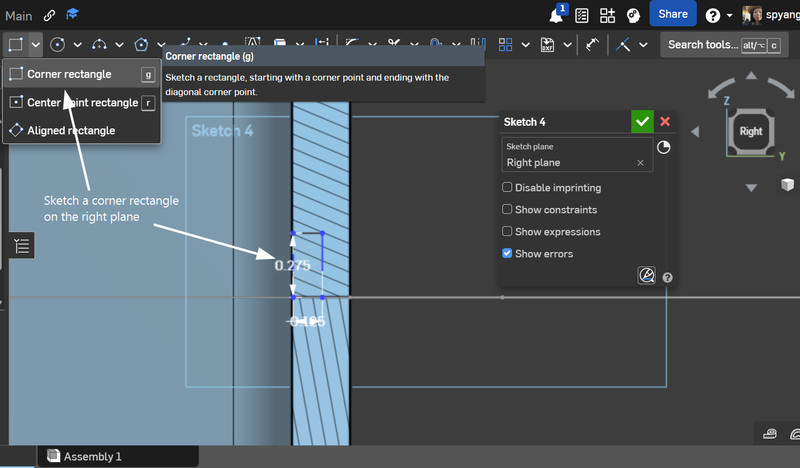The height and width of the screenshot is (468, 800).
Task: Rotate view with the down arrow
Action: 751,188
